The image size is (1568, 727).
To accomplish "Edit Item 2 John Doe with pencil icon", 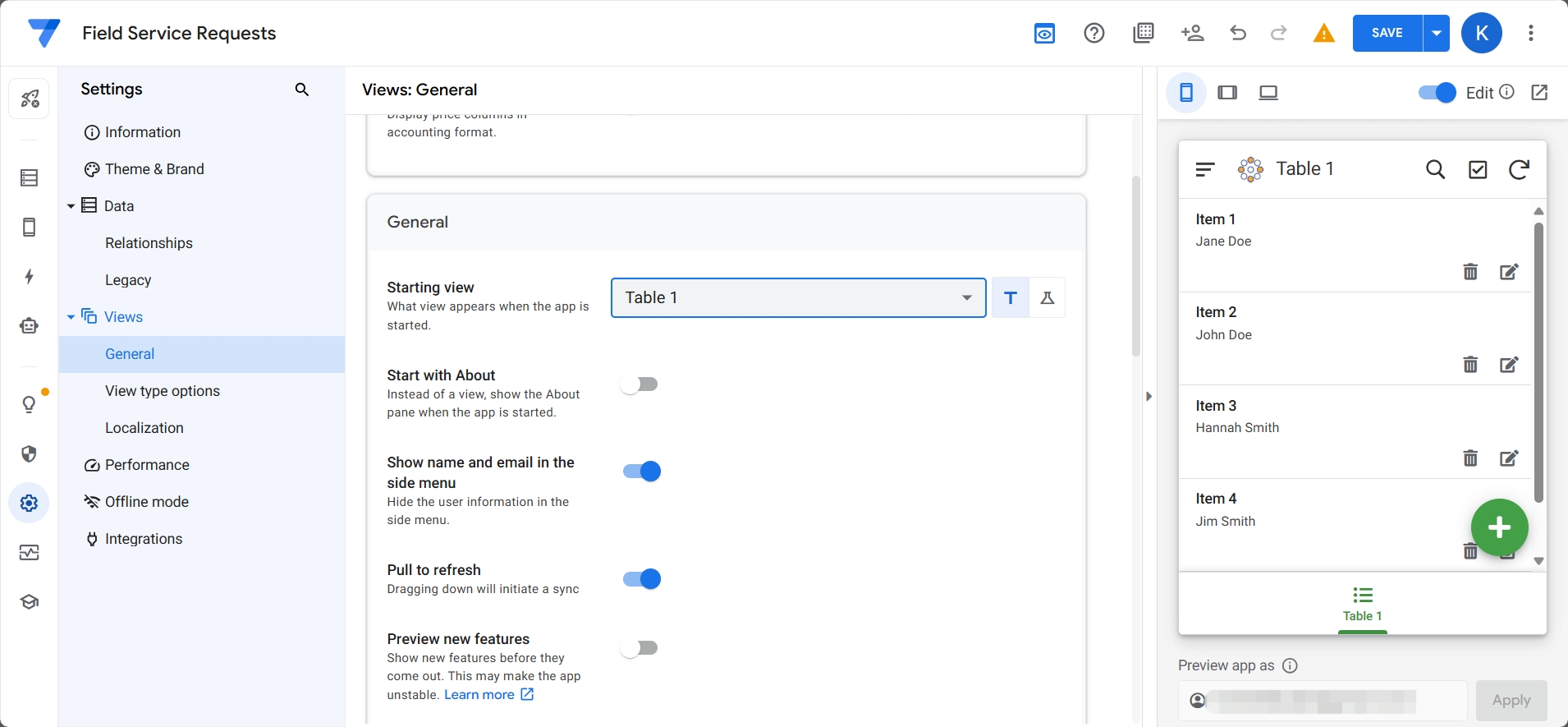I will [x=1509, y=365].
